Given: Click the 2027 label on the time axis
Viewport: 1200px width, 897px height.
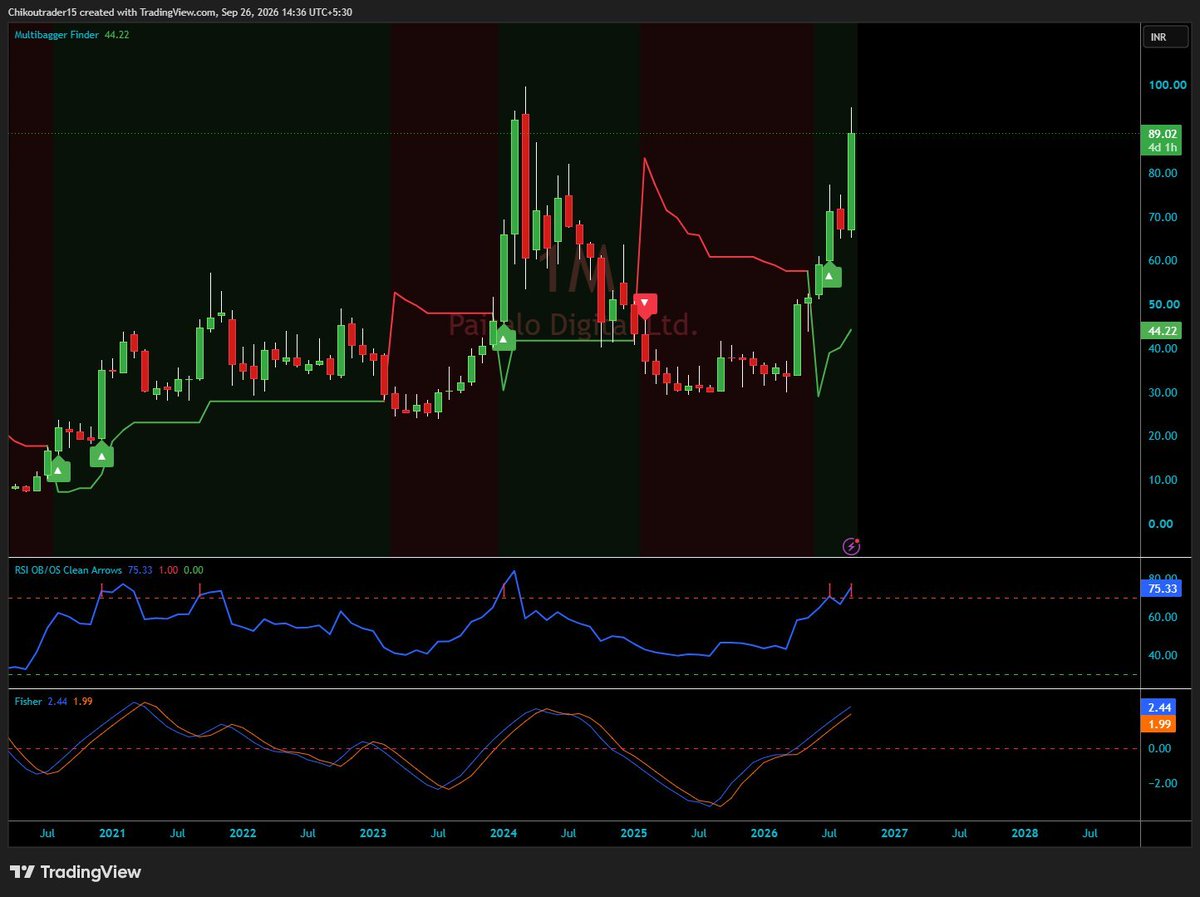Looking at the screenshot, I should coord(894,832).
